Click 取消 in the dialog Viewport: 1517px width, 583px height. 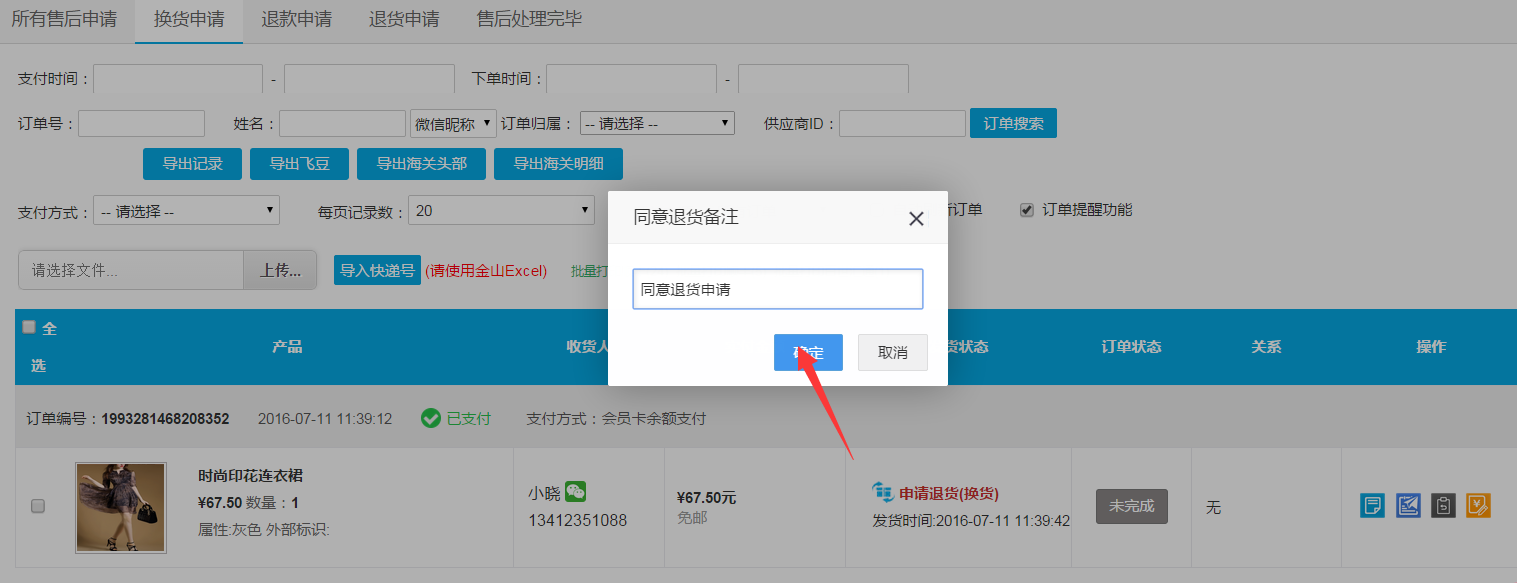pos(892,353)
